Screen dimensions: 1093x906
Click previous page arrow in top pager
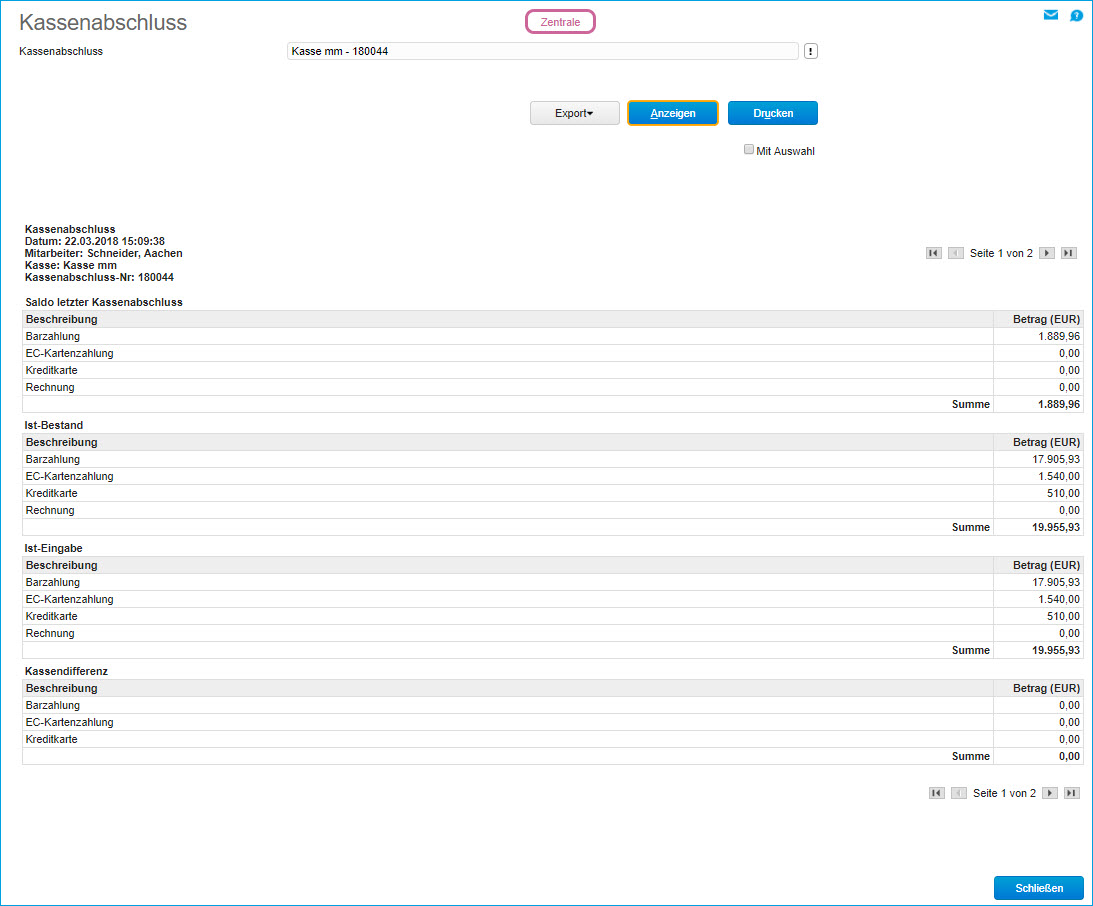tap(955, 253)
